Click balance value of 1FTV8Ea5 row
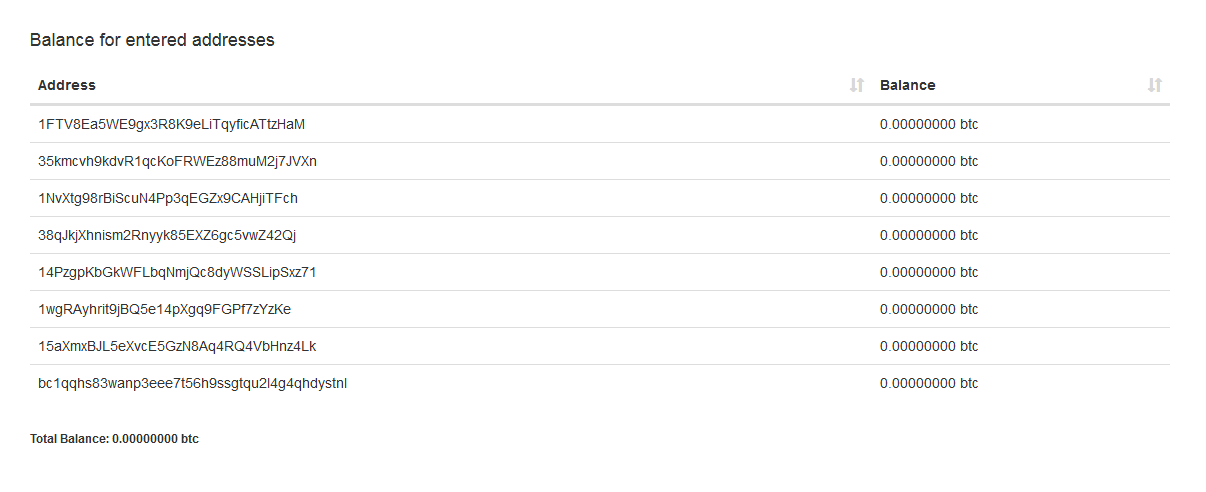Image resolution: width=1206 pixels, height=492 pixels. click(x=929, y=124)
